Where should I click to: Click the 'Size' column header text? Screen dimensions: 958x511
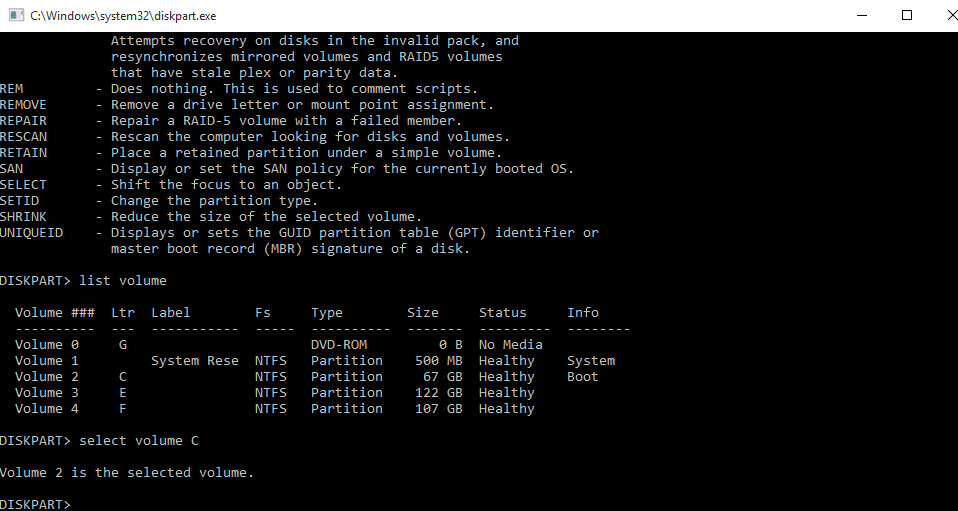tap(423, 312)
